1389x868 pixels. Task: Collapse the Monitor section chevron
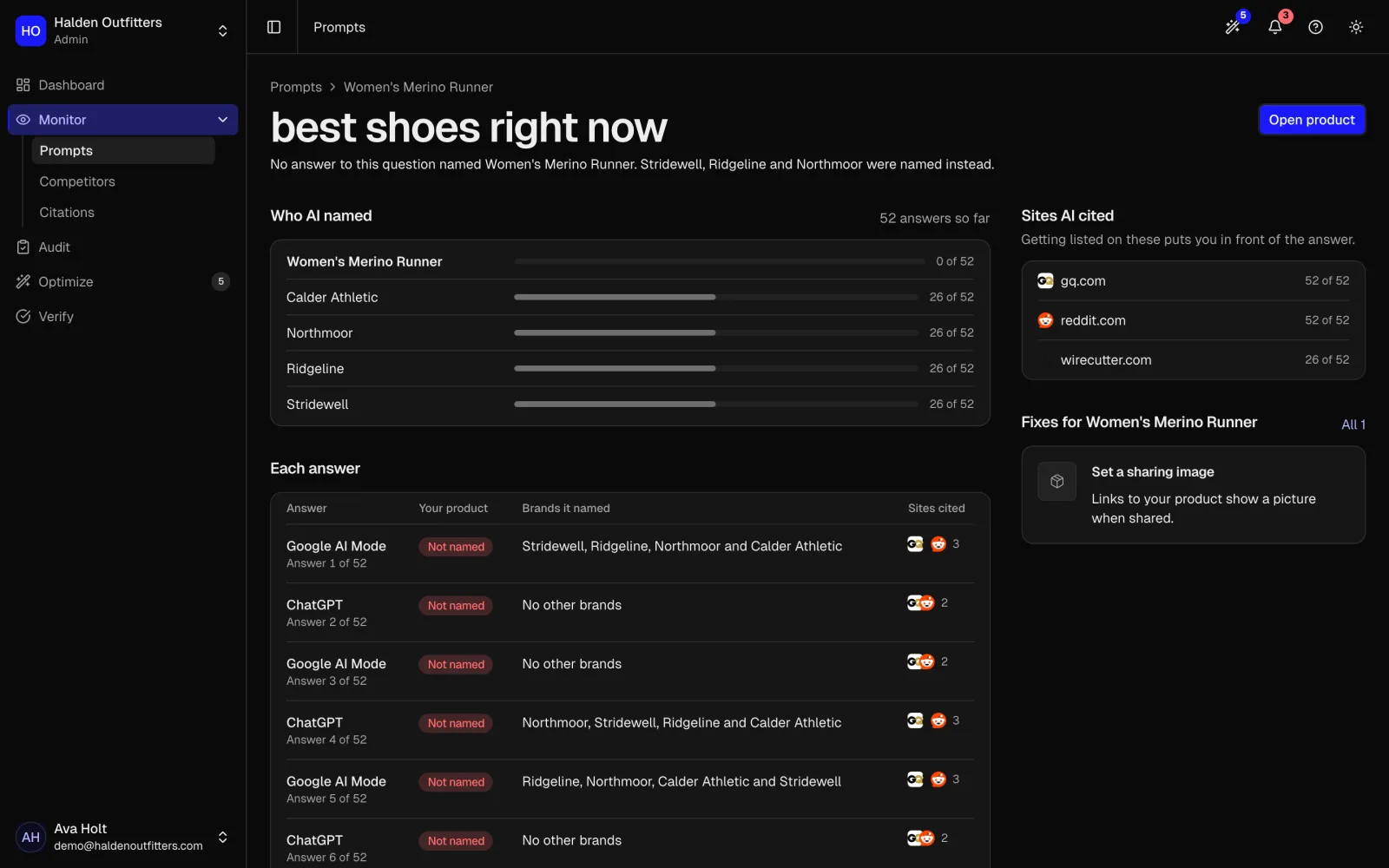[222, 120]
